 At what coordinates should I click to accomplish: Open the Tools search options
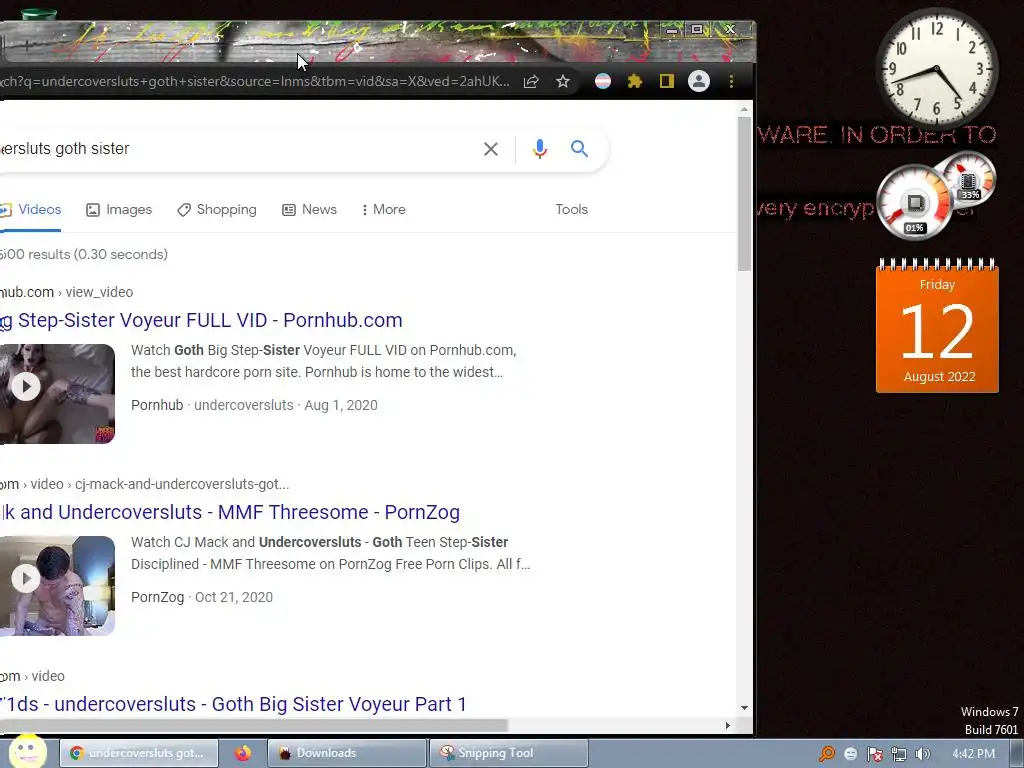point(571,210)
